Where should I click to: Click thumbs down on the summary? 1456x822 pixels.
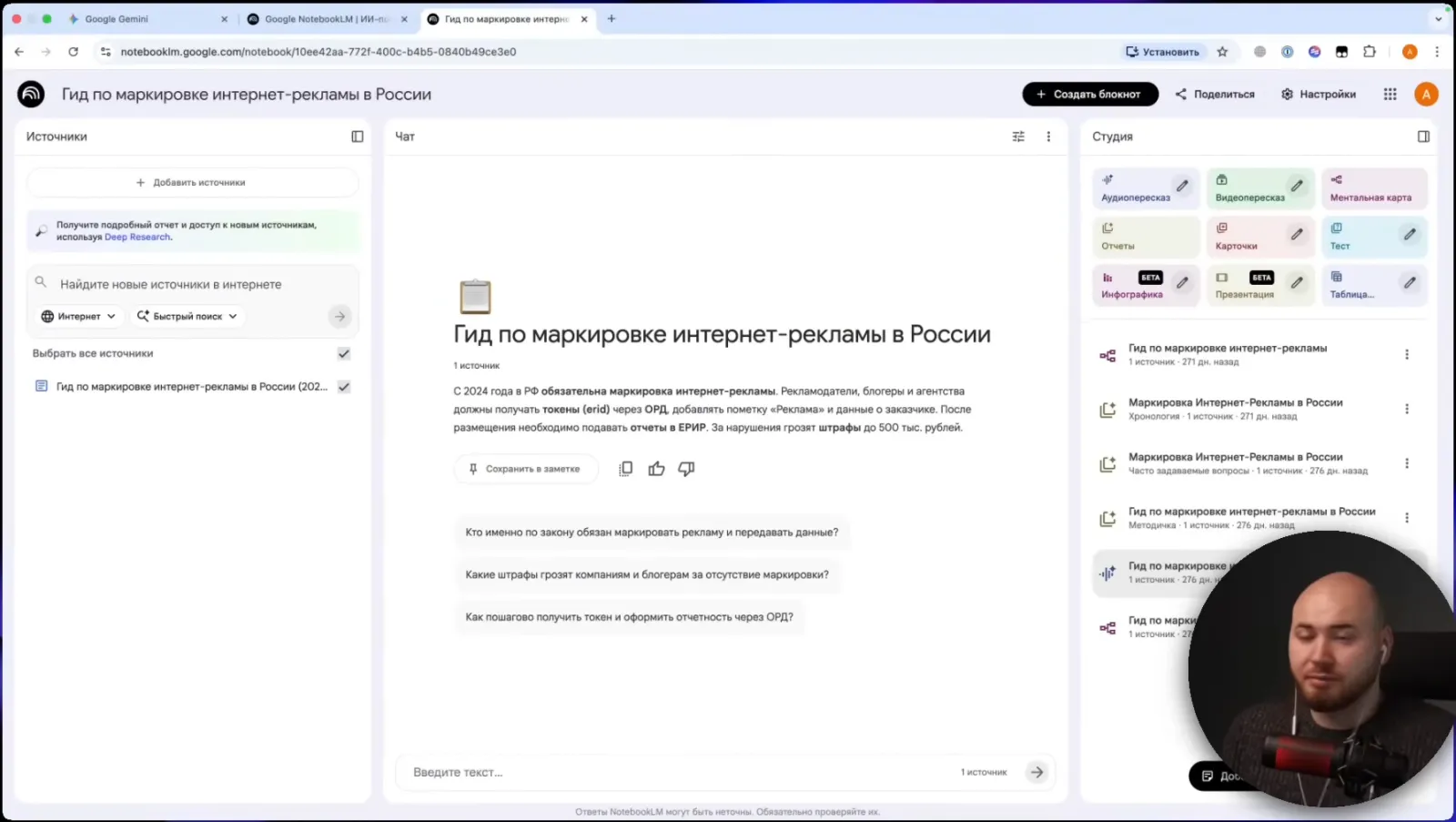(x=686, y=469)
